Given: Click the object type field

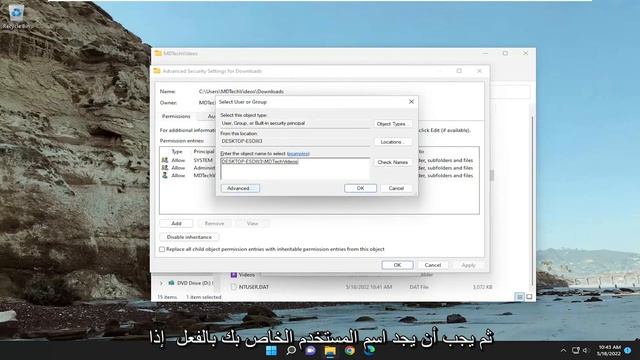Looking at the screenshot, I should pos(295,123).
